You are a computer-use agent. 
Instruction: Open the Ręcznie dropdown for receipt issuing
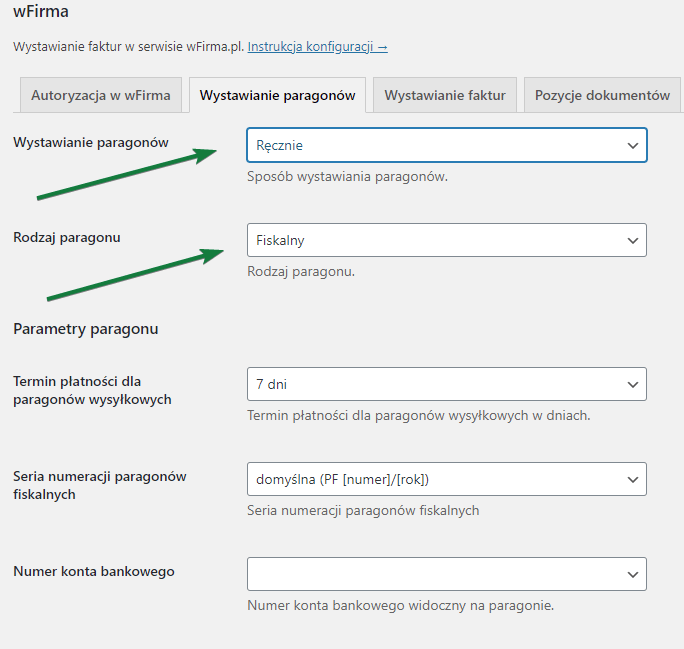(x=447, y=145)
